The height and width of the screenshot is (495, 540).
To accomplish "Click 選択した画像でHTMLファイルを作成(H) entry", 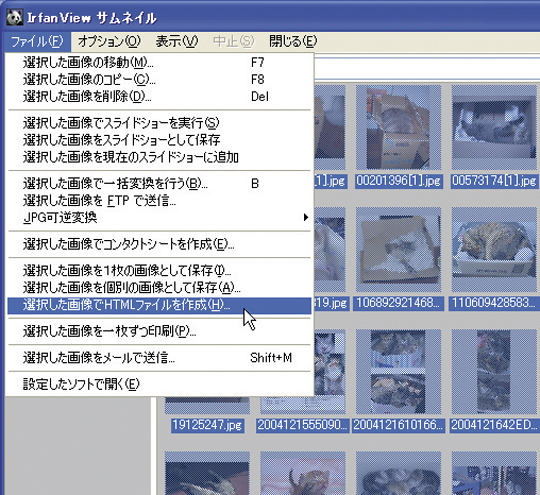I will [159, 306].
